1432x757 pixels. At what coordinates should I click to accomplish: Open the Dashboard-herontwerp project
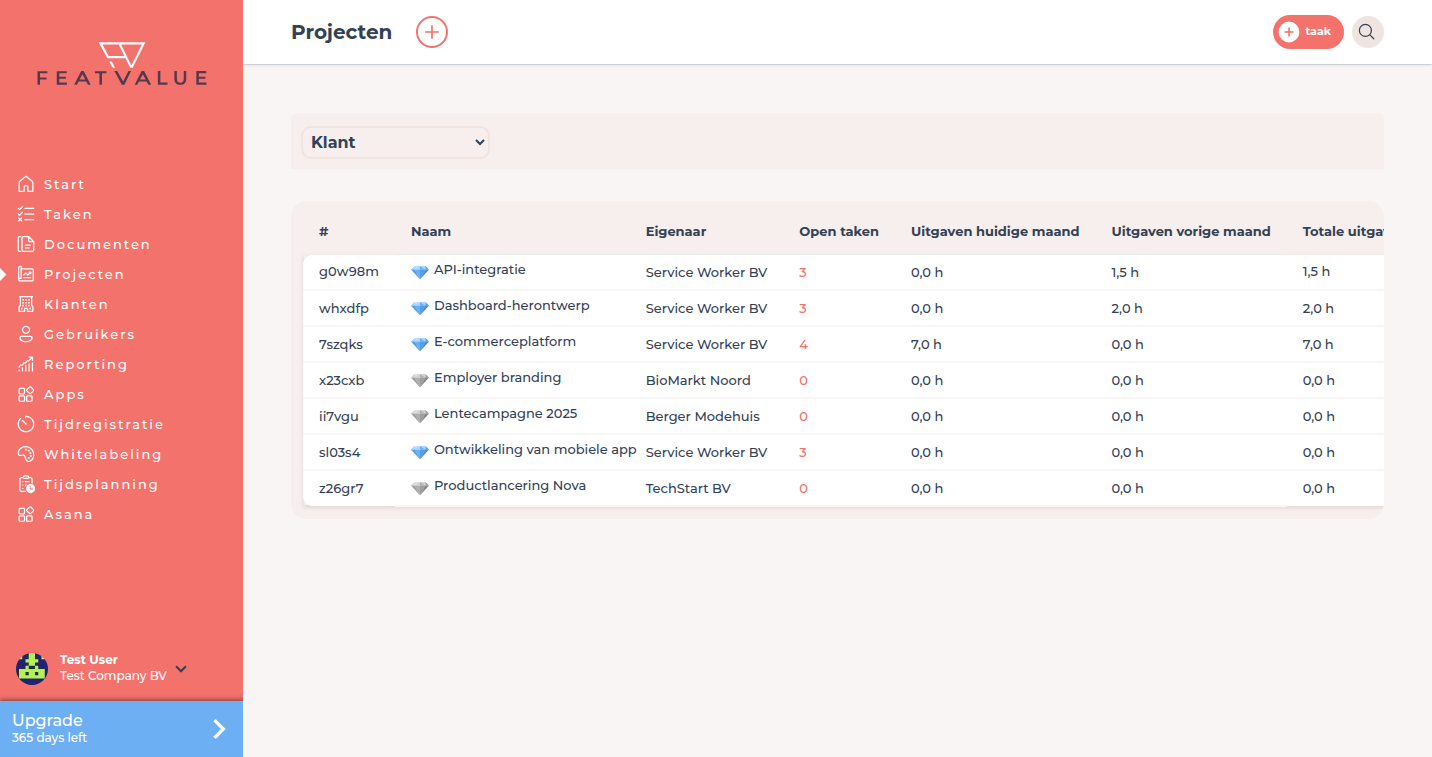click(x=512, y=306)
